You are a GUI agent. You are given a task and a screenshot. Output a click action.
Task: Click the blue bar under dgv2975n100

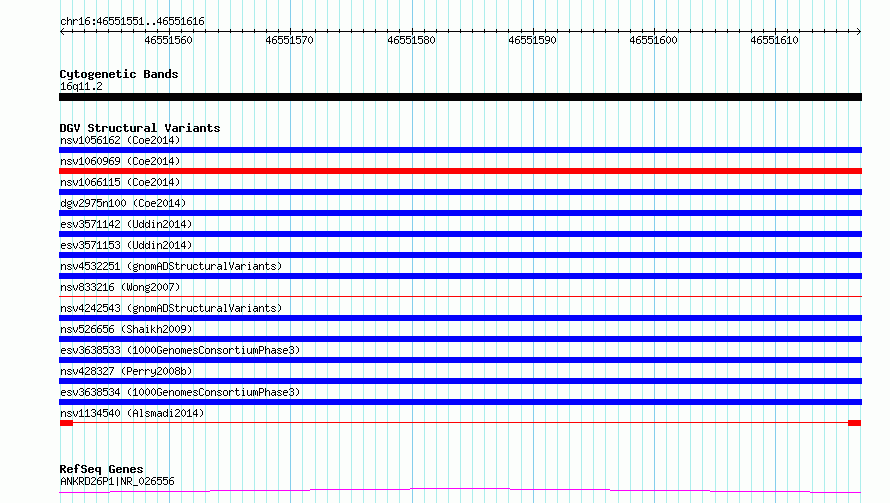pyautogui.click(x=460, y=213)
